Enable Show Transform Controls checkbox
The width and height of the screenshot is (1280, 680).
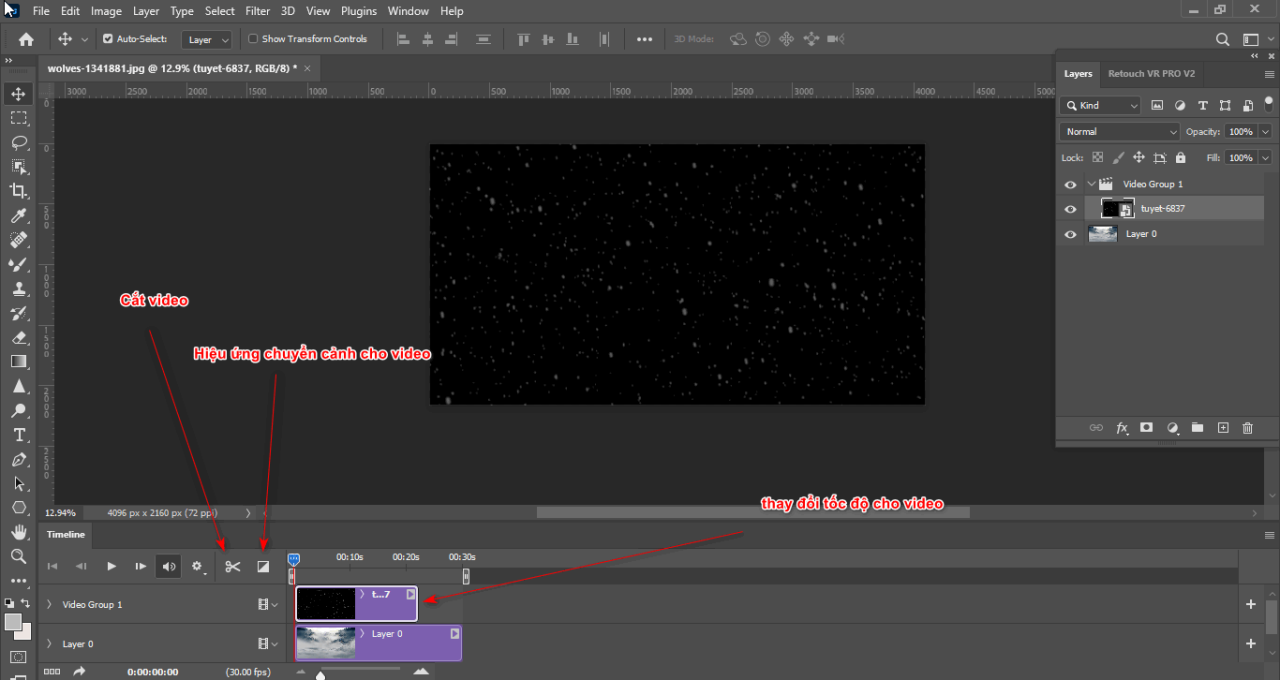click(x=253, y=39)
